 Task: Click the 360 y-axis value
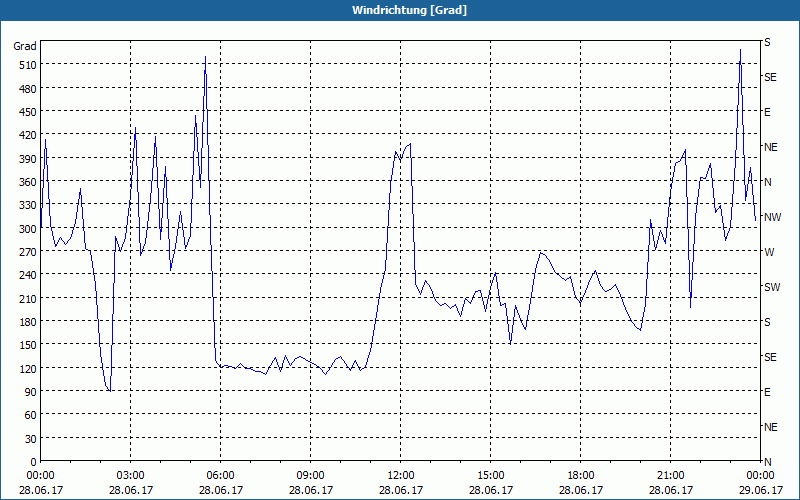pyautogui.click(x=28, y=182)
